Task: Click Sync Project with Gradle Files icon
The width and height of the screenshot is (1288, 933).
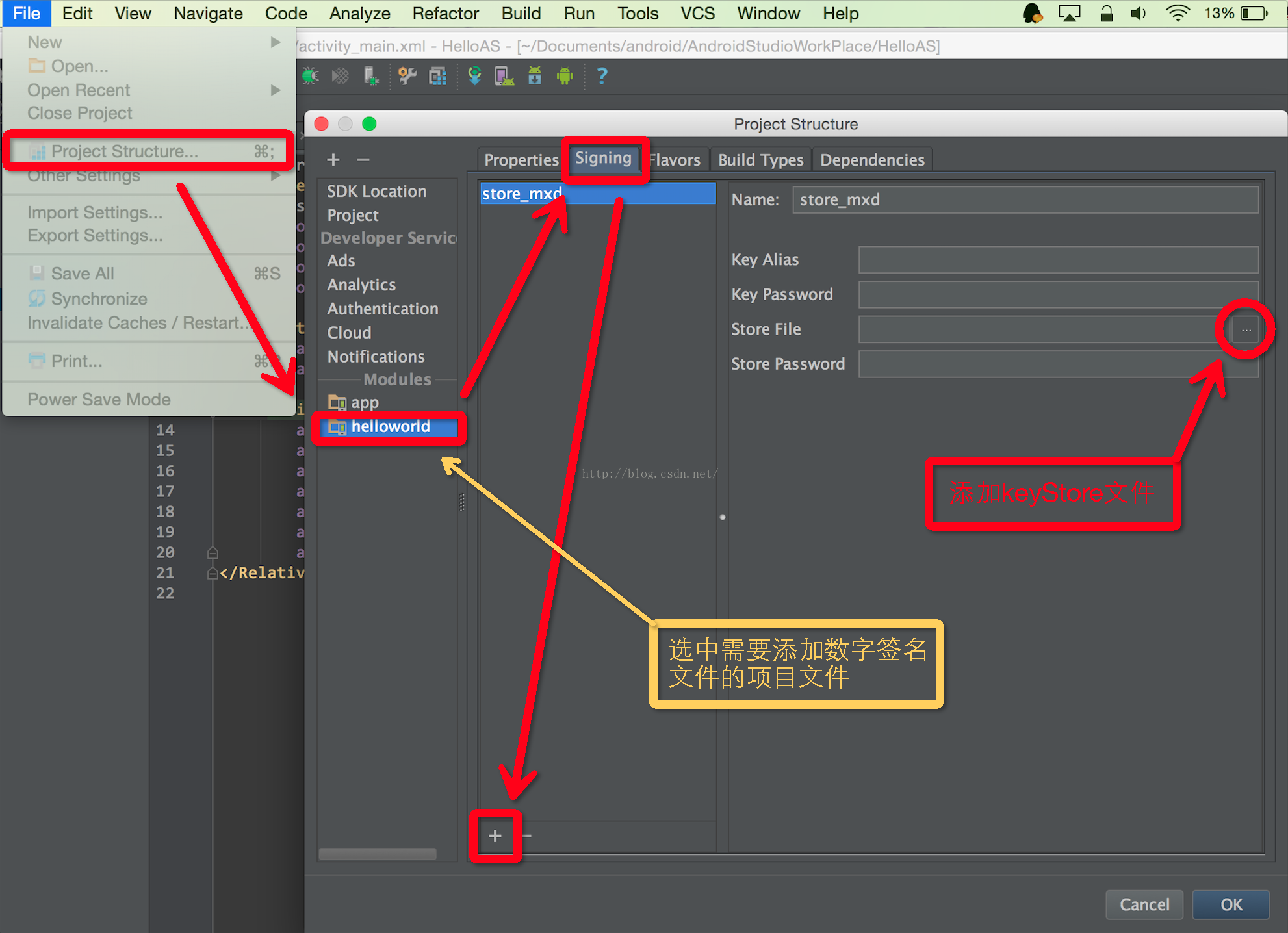Action: (475, 76)
